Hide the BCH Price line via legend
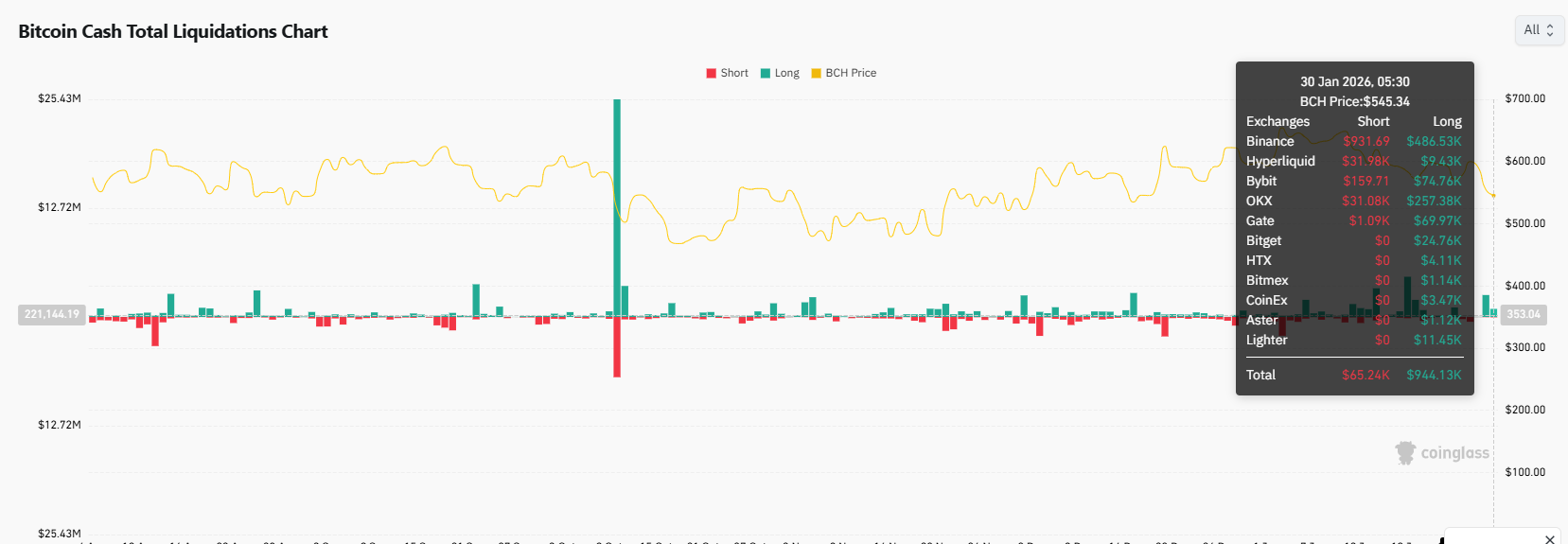The height and width of the screenshot is (544, 1568). click(x=843, y=73)
